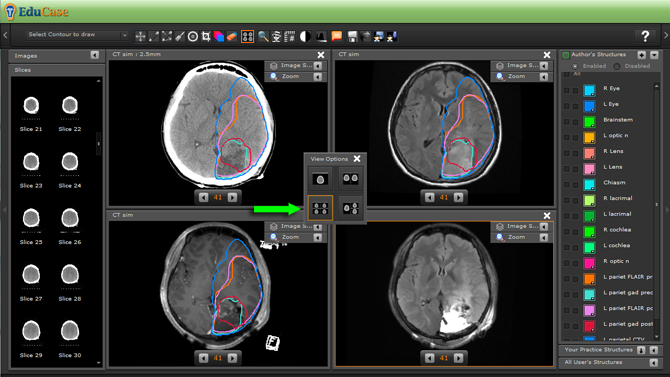The height and width of the screenshot is (377, 670).
Task: Select the Disabled radio button
Action: click(x=617, y=66)
